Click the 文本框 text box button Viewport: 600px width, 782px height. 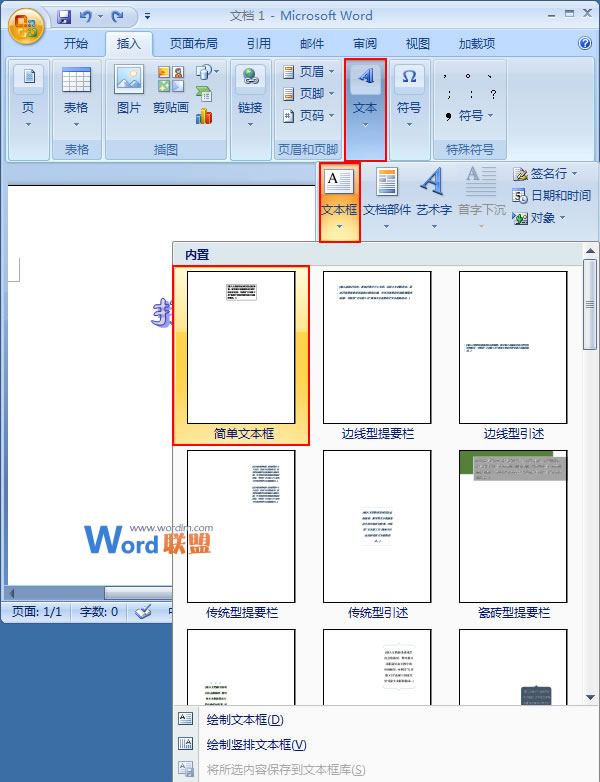(340, 202)
